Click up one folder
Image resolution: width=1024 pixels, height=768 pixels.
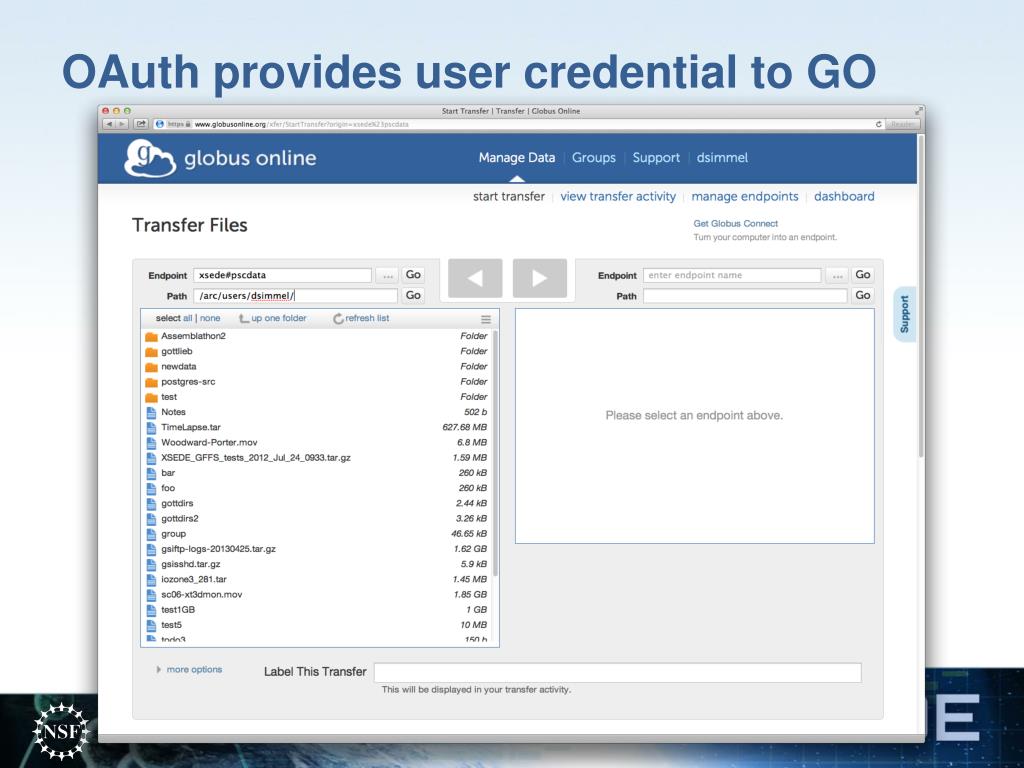[273, 318]
